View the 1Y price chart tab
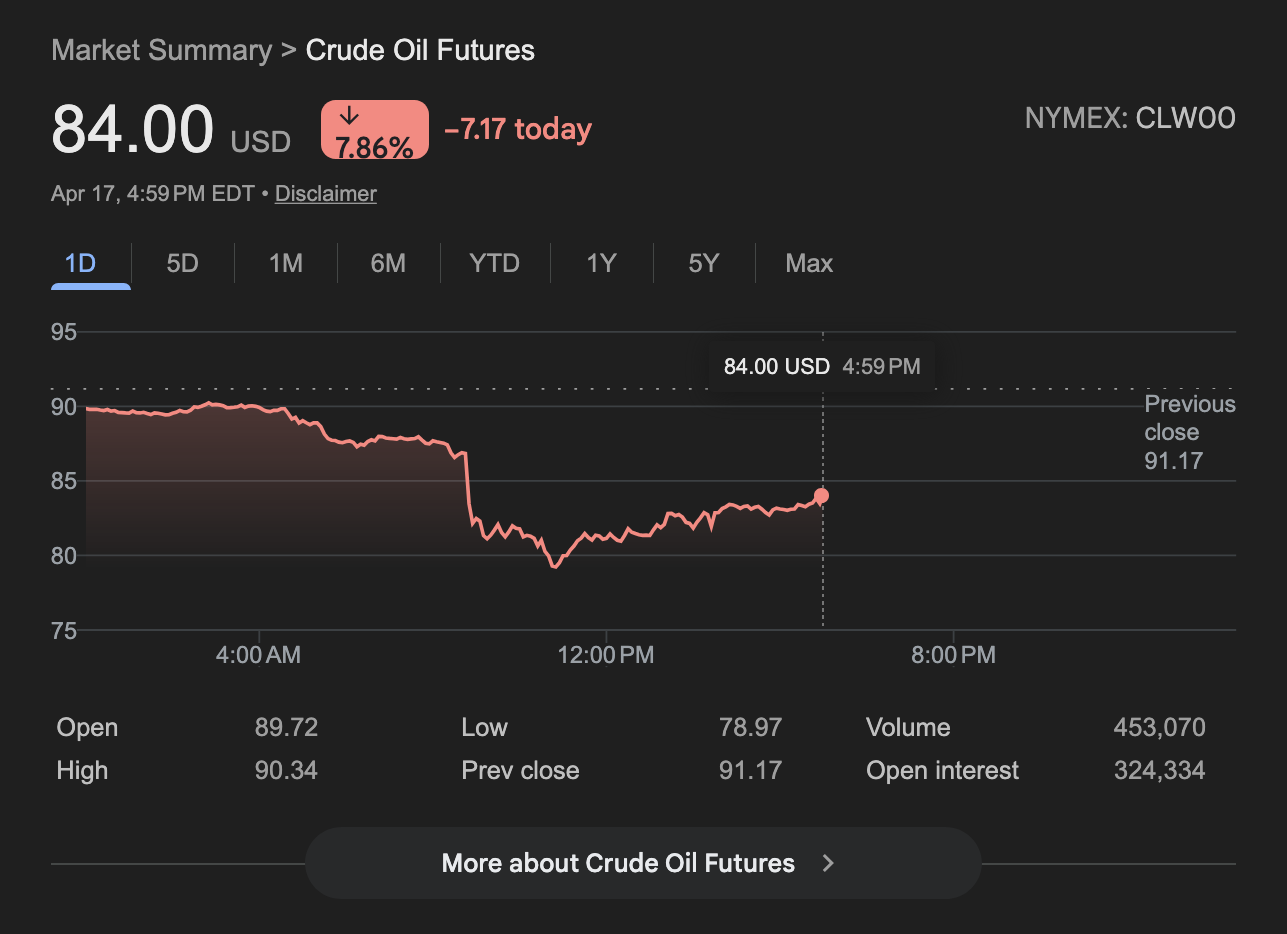Image resolution: width=1287 pixels, height=934 pixels. (x=601, y=263)
